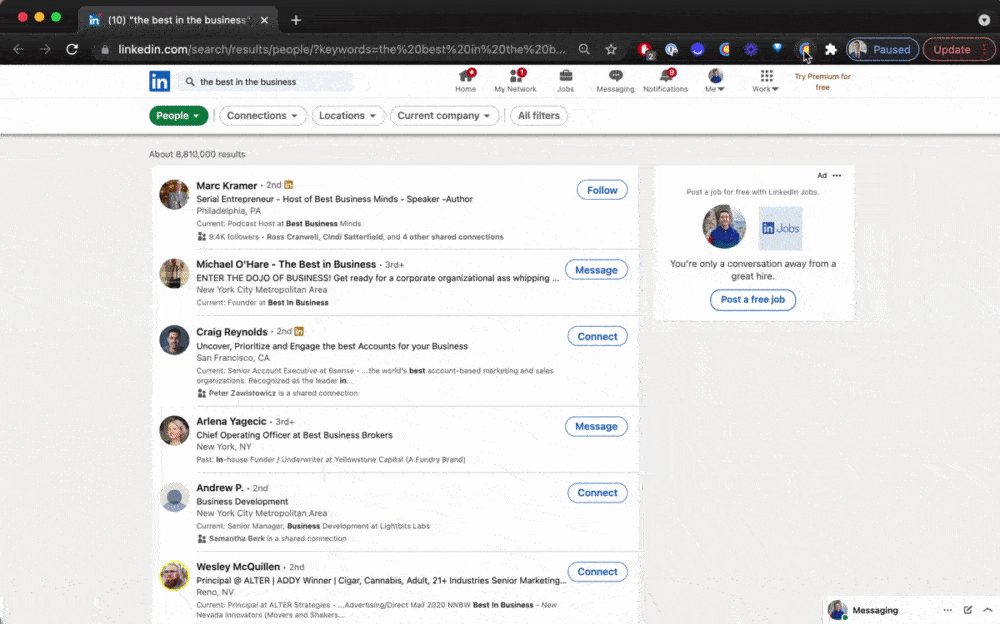Click the zoom magnifier icon in address bar
Viewport: 1000px width, 624px height.
pos(584,49)
